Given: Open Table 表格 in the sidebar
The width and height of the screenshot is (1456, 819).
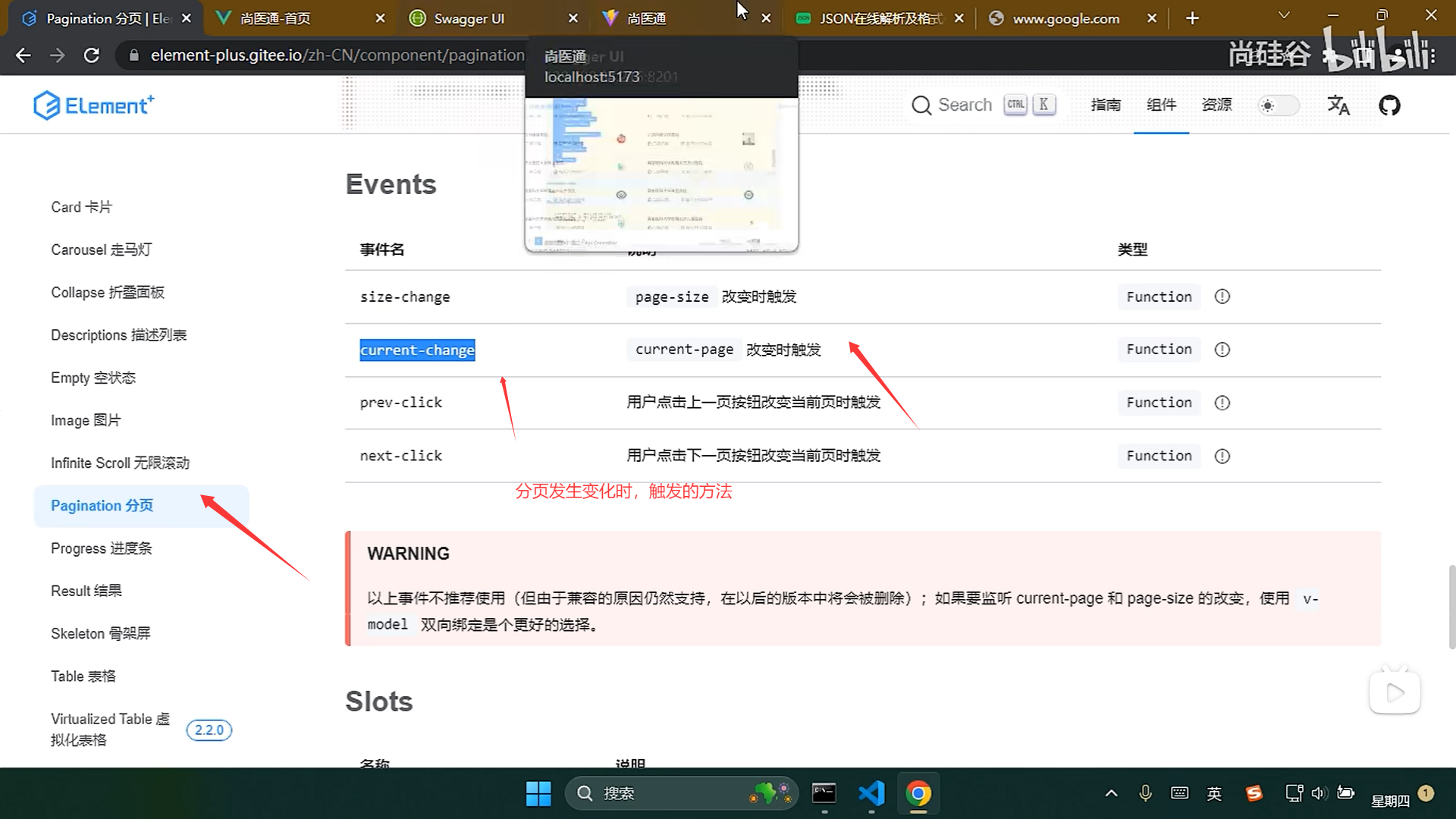Looking at the screenshot, I should pyautogui.click(x=83, y=676).
